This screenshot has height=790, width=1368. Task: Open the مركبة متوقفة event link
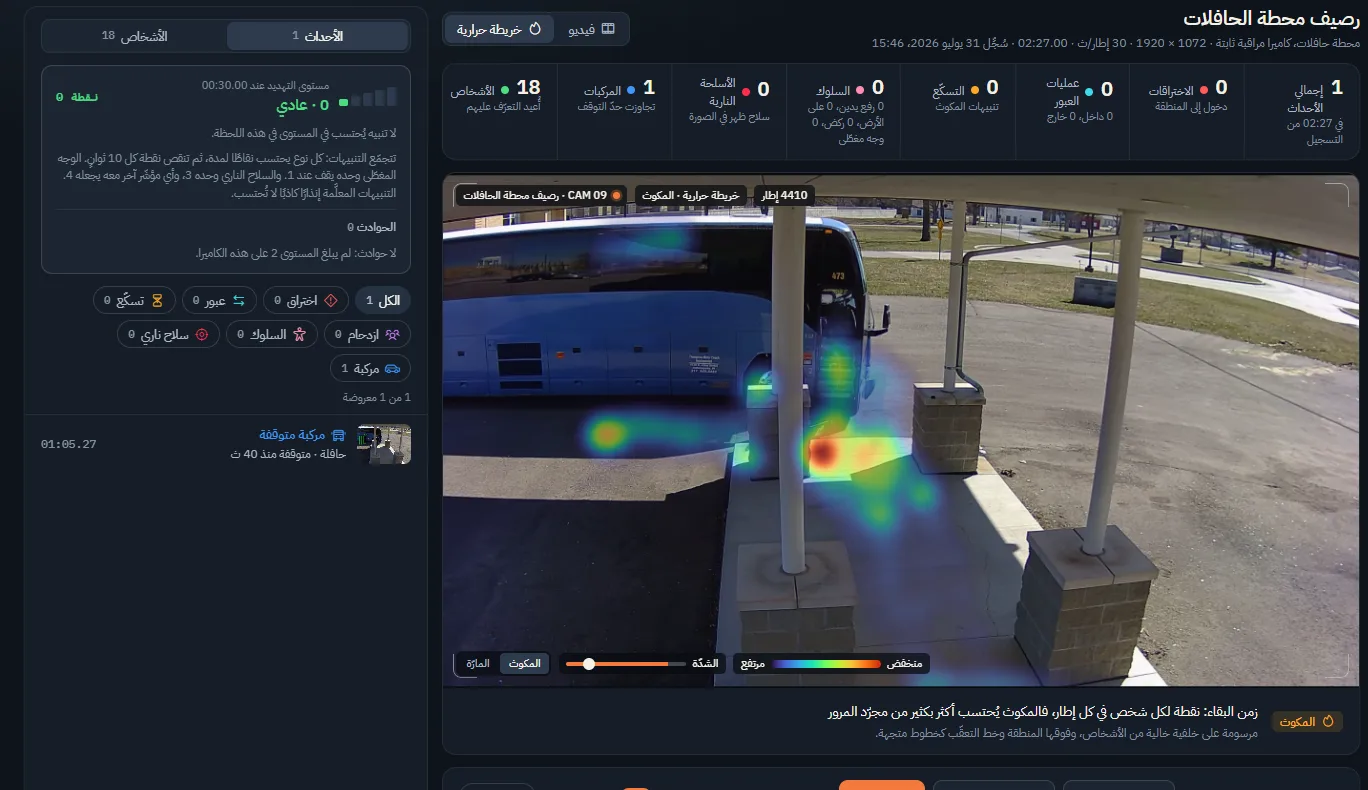pyautogui.click(x=294, y=435)
